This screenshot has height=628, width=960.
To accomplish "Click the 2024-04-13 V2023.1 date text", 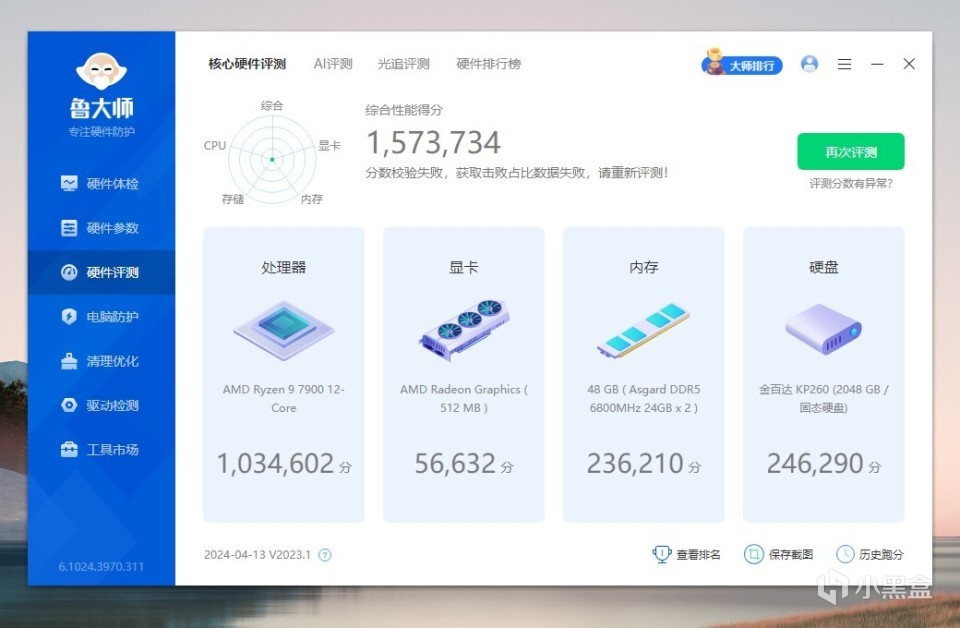I will coord(257,555).
